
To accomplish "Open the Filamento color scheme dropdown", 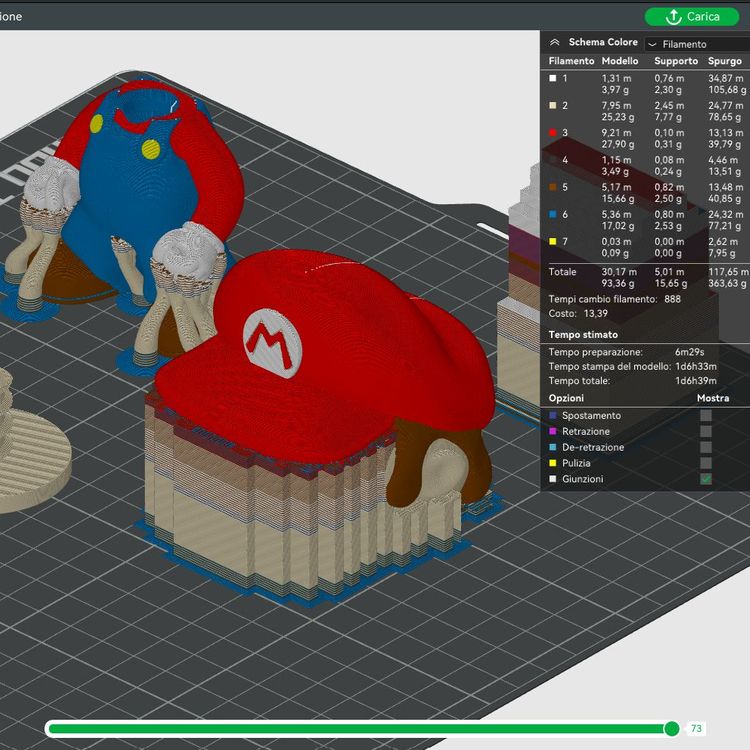I will (x=697, y=44).
